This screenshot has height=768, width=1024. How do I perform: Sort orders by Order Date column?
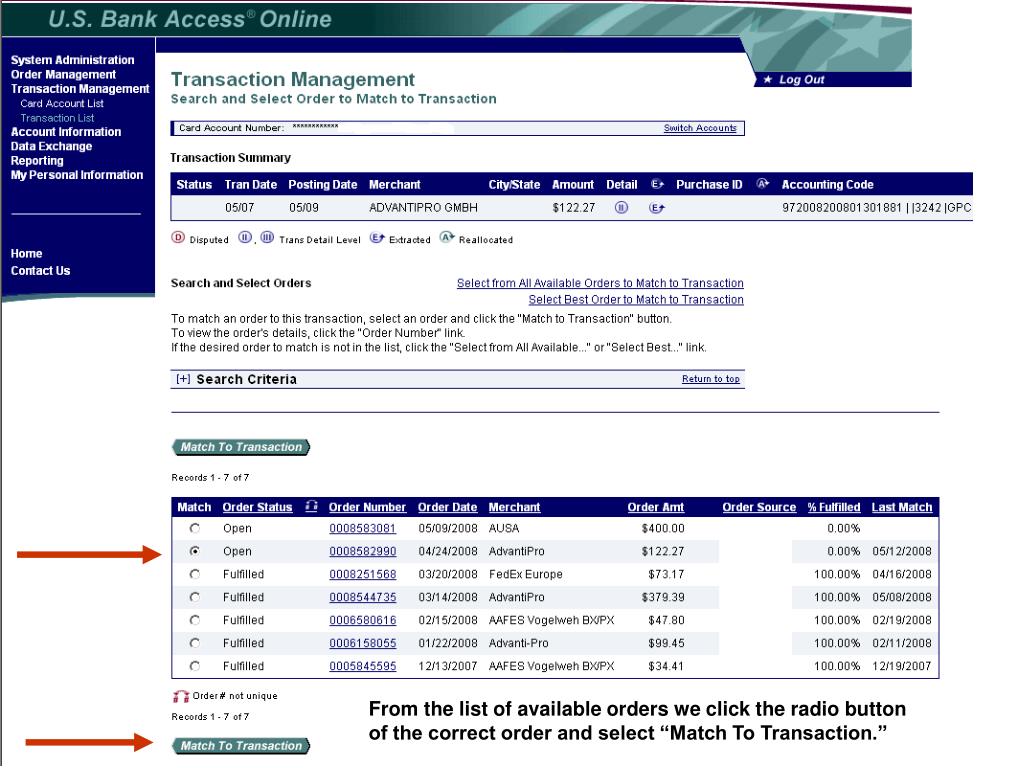(447, 507)
